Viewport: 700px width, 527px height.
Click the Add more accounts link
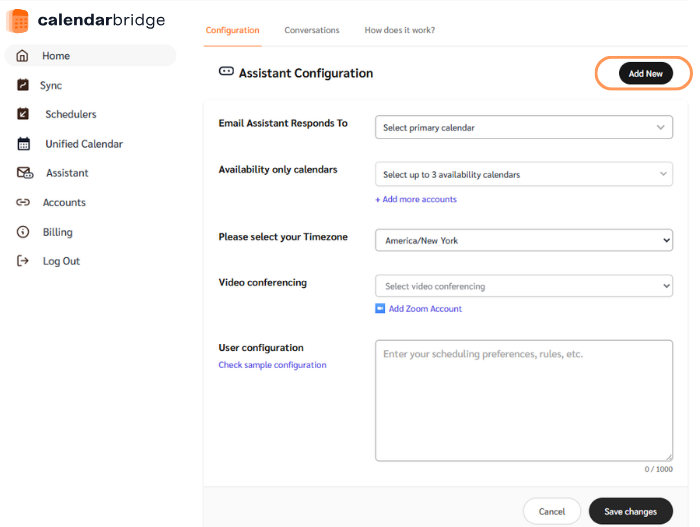pos(416,199)
